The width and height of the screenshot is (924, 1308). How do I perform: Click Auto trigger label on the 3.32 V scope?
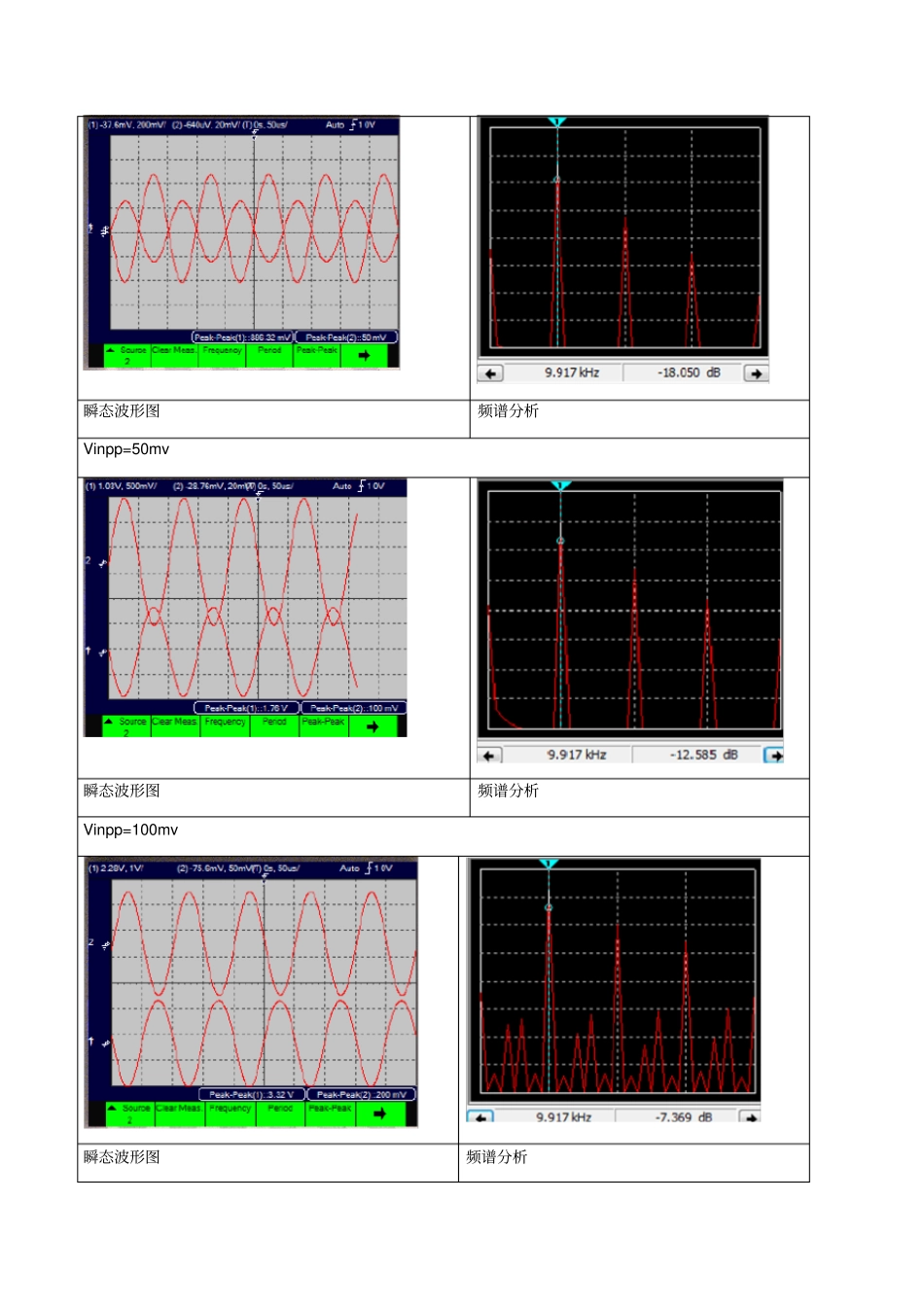click(349, 868)
